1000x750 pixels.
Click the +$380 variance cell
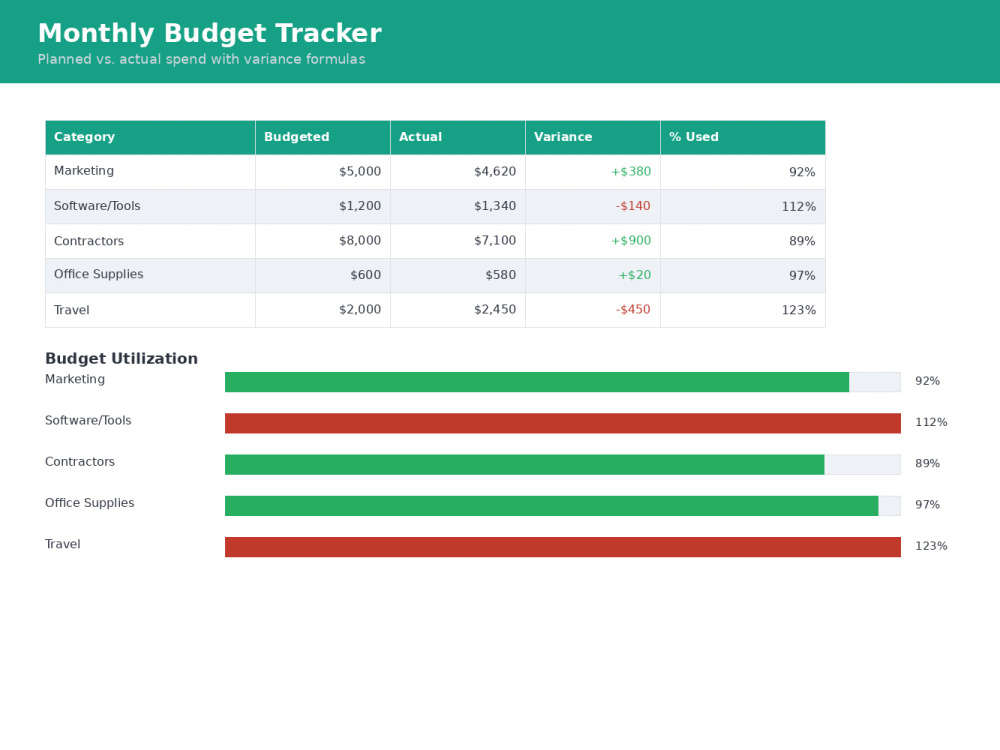[593, 172]
